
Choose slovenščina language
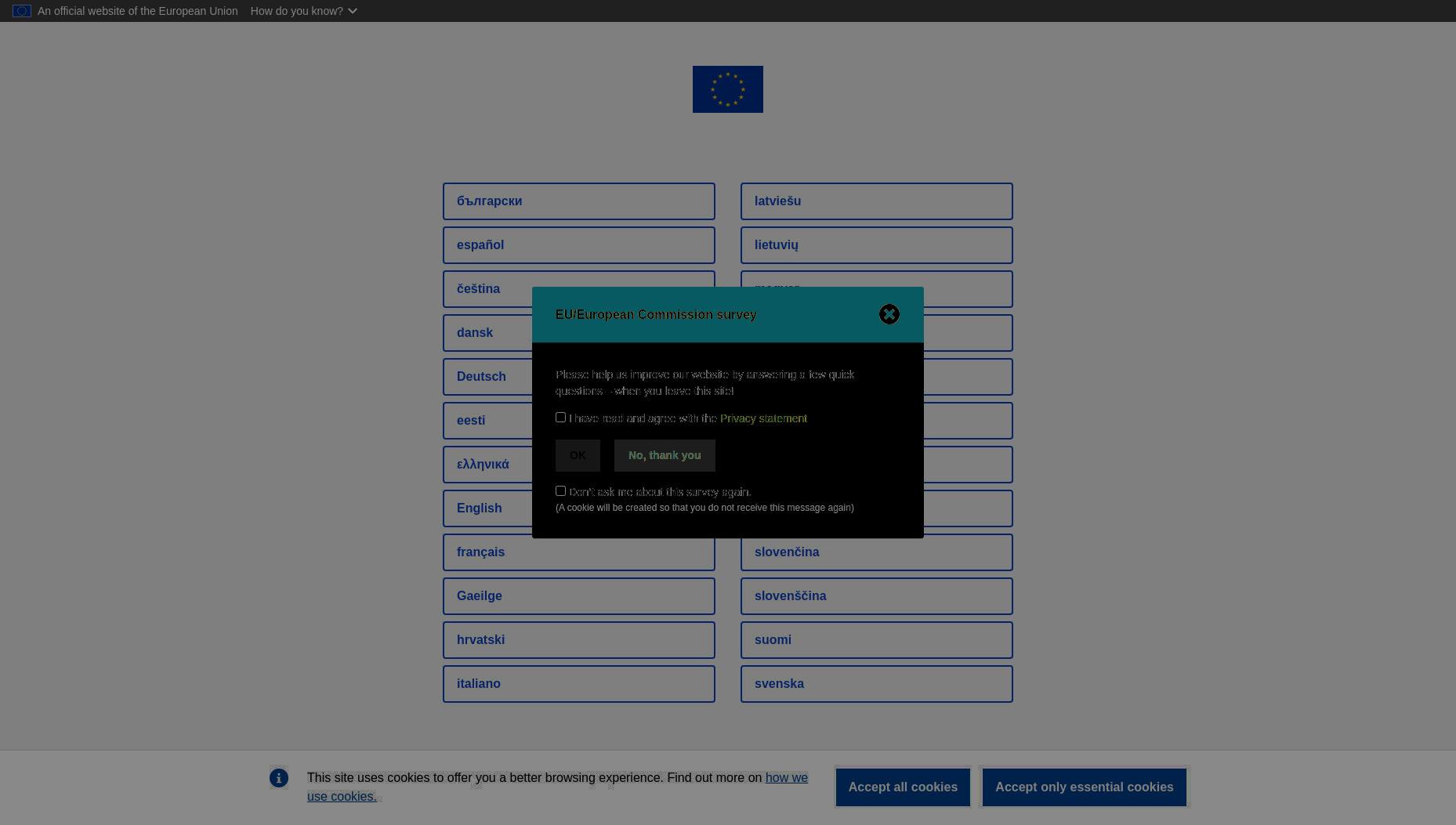[877, 596]
